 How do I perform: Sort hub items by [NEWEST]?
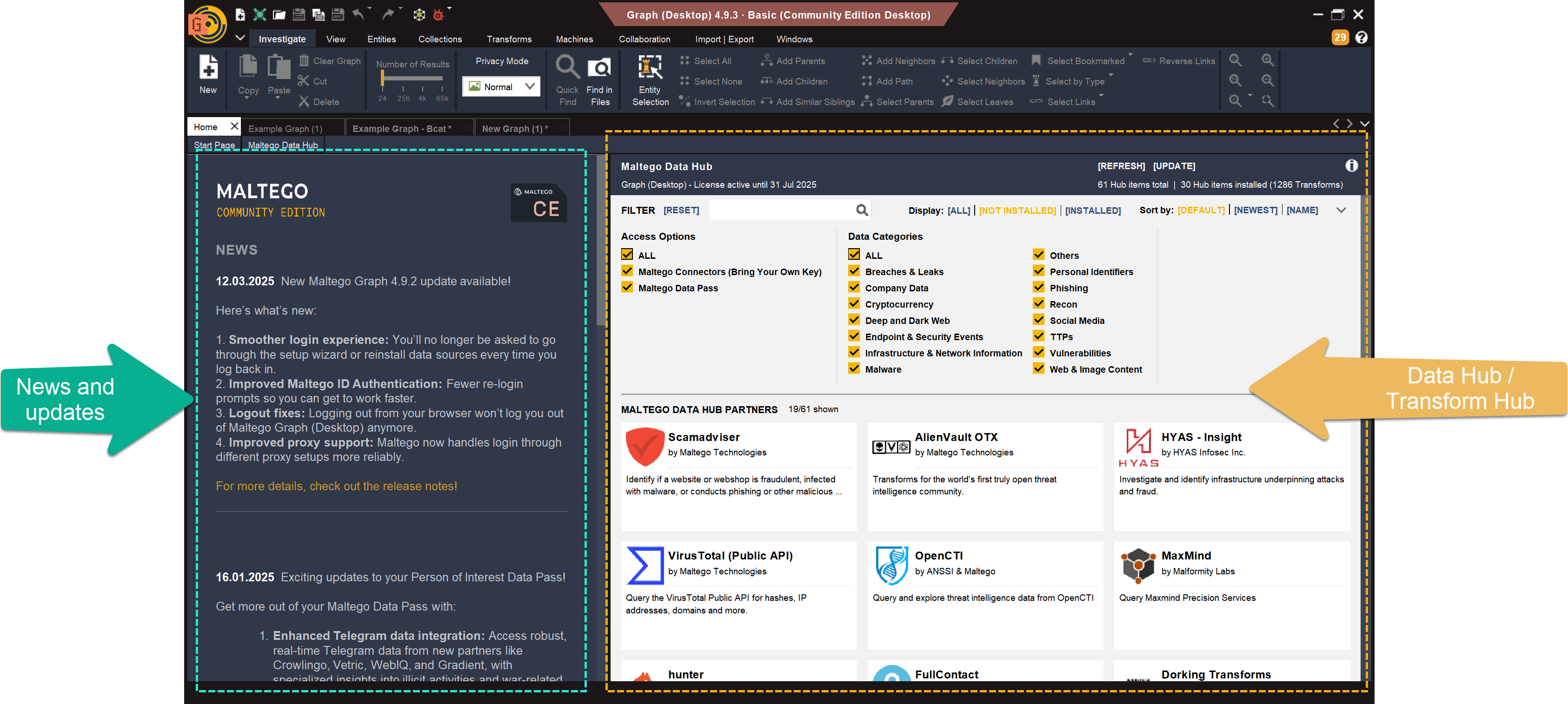pos(1255,210)
